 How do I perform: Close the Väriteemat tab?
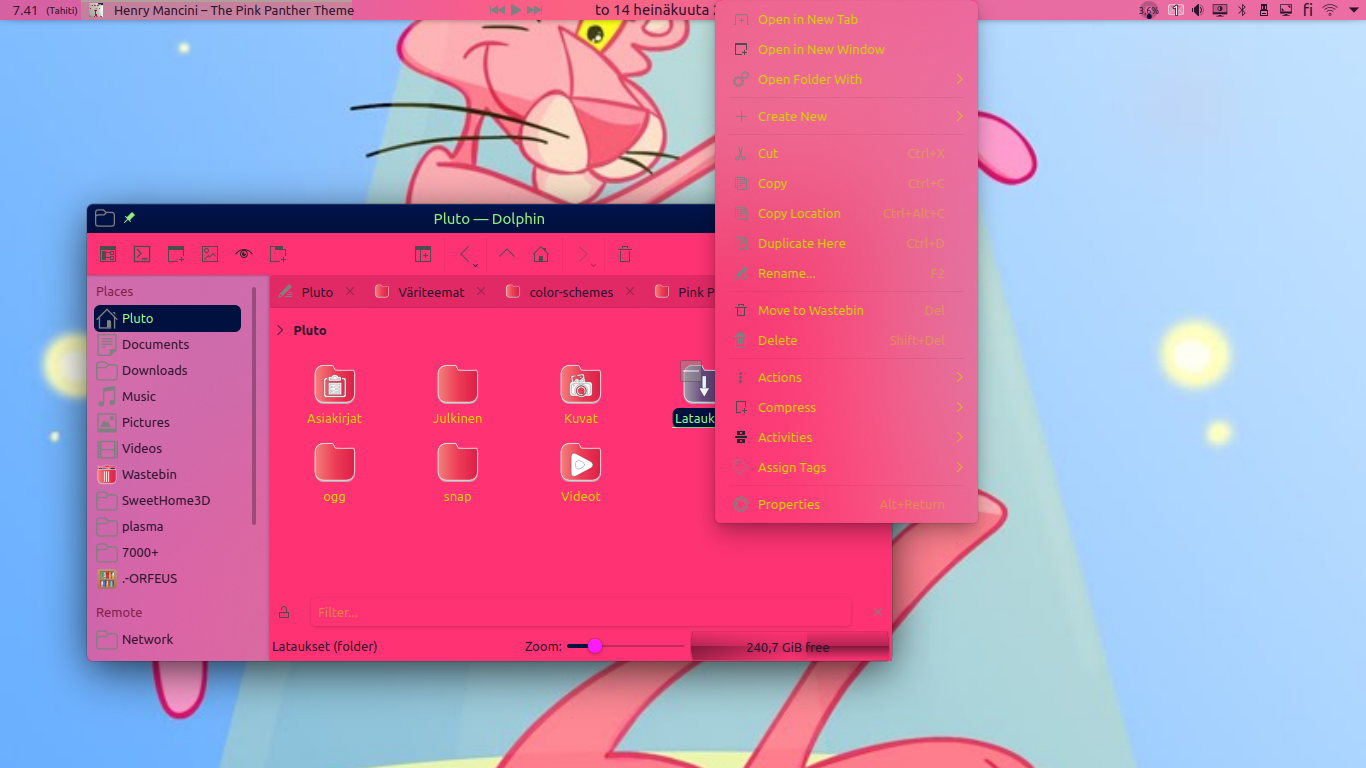pos(481,291)
